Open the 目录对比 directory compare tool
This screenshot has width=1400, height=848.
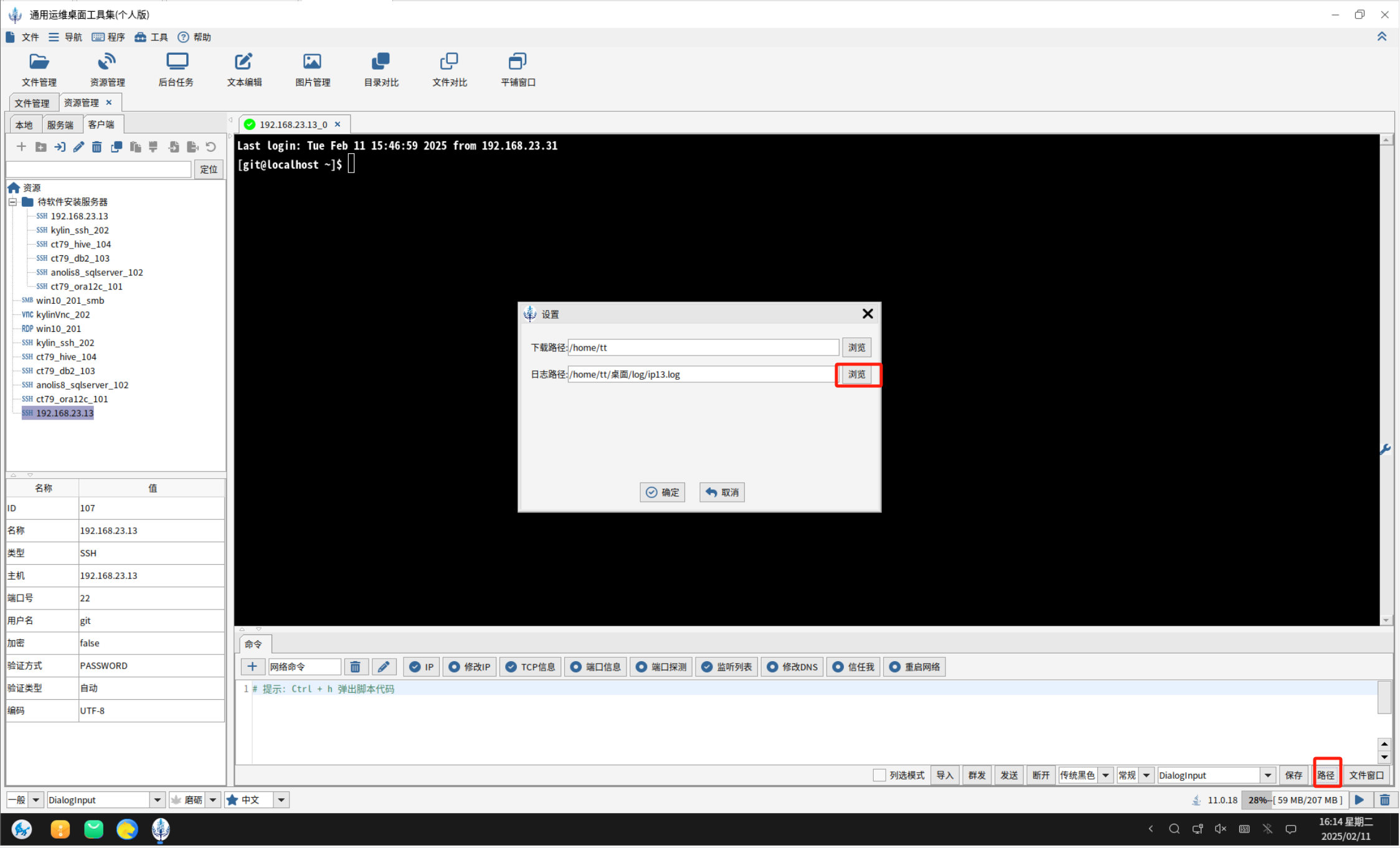point(381,69)
